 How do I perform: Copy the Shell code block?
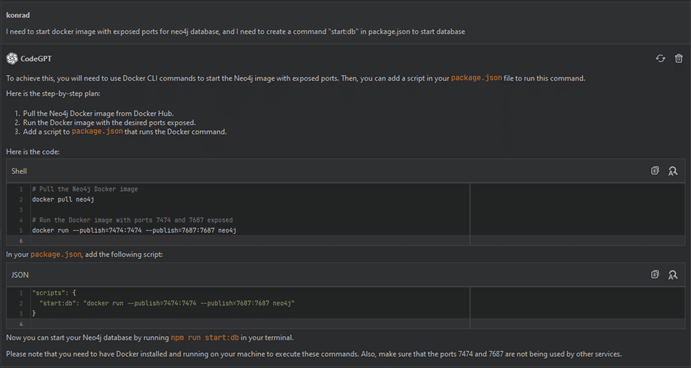pyautogui.click(x=655, y=171)
